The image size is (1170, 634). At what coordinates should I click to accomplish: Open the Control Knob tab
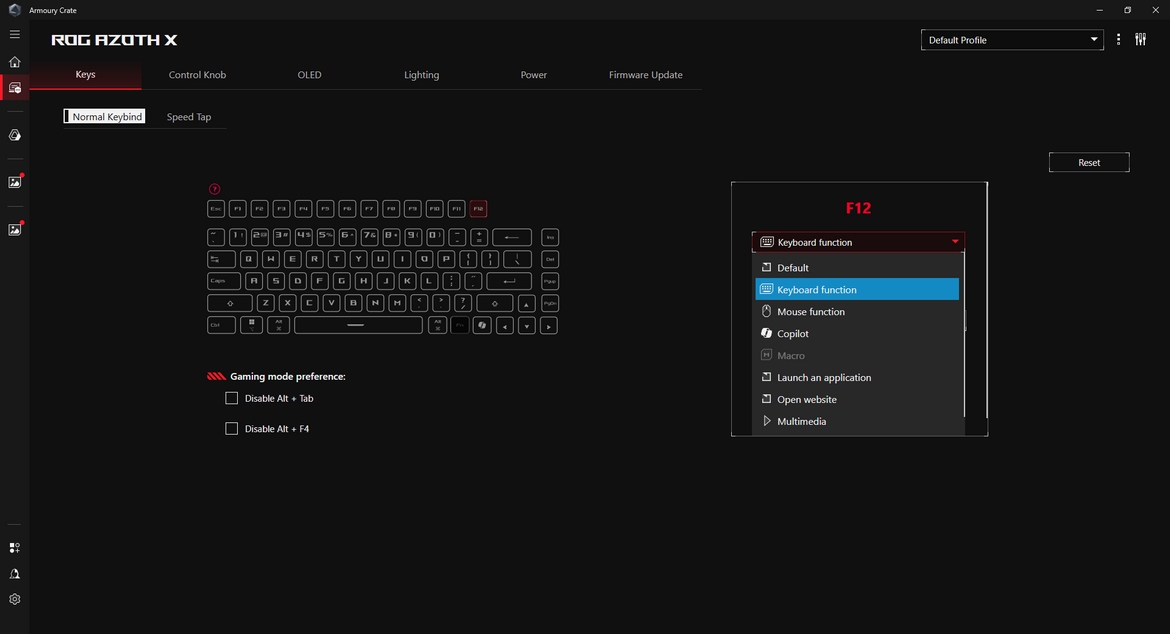pyautogui.click(x=197, y=75)
